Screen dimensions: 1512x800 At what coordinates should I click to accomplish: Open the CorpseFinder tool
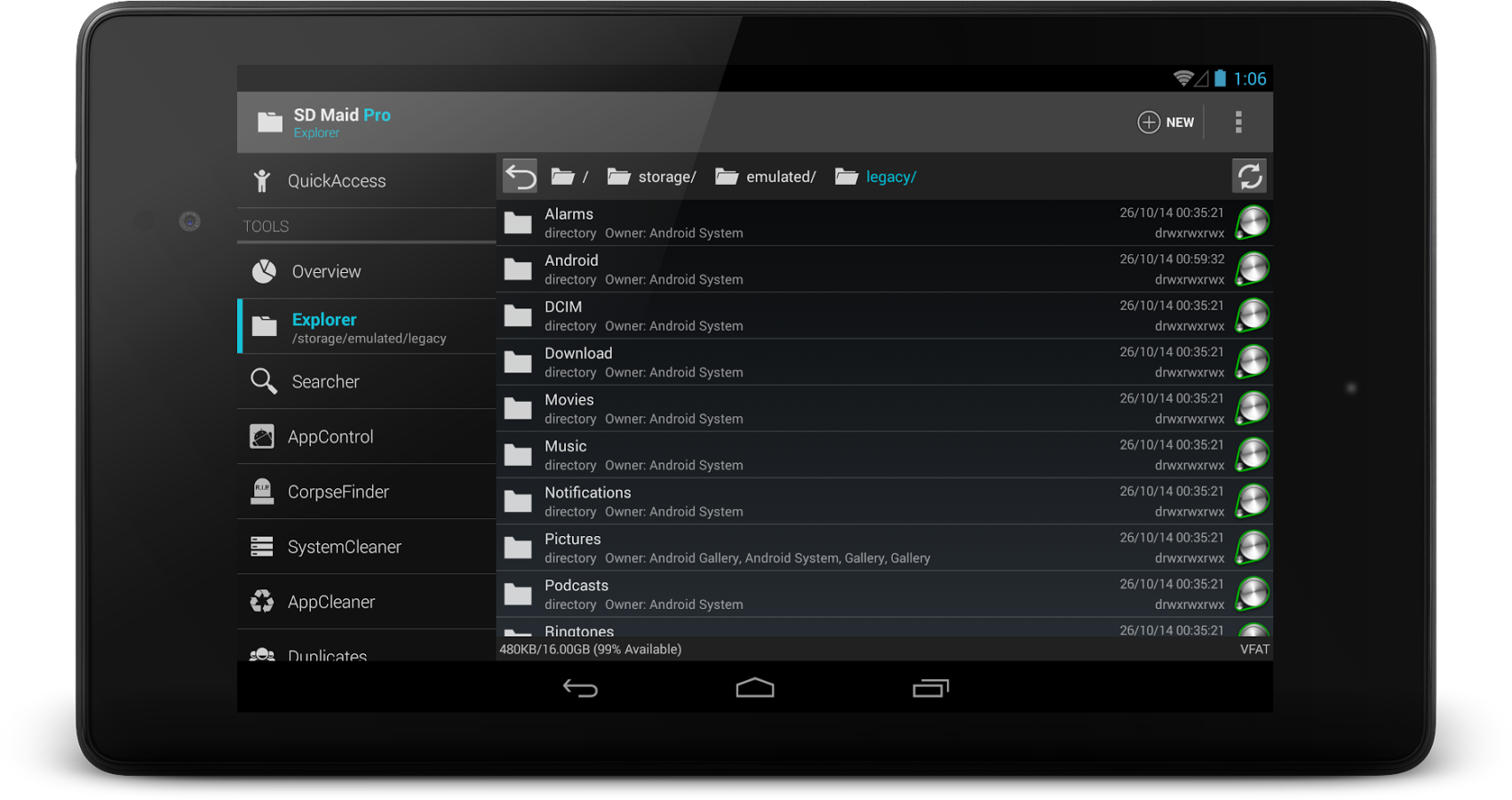[x=366, y=492]
